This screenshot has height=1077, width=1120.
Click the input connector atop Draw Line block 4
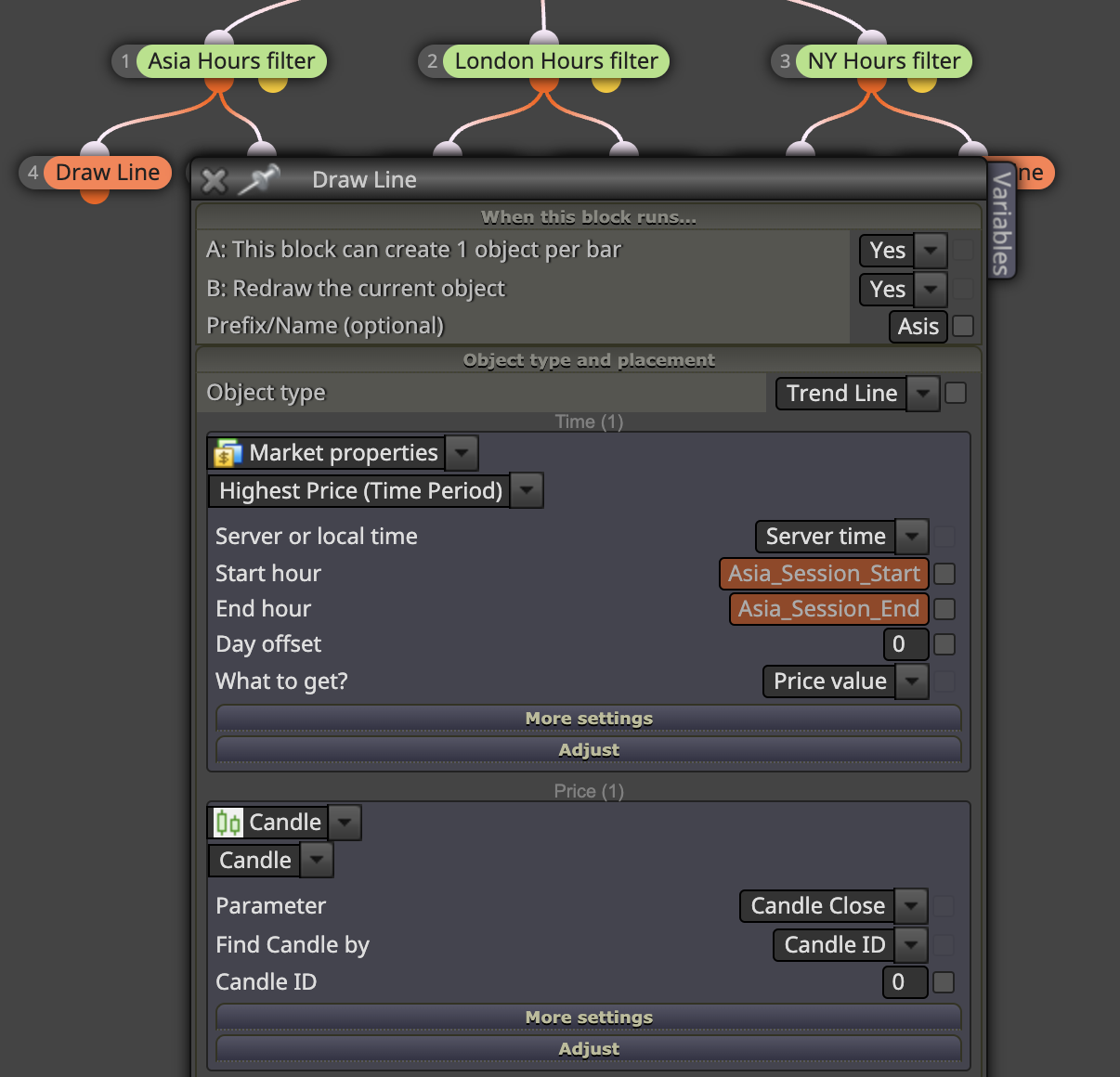95,149
